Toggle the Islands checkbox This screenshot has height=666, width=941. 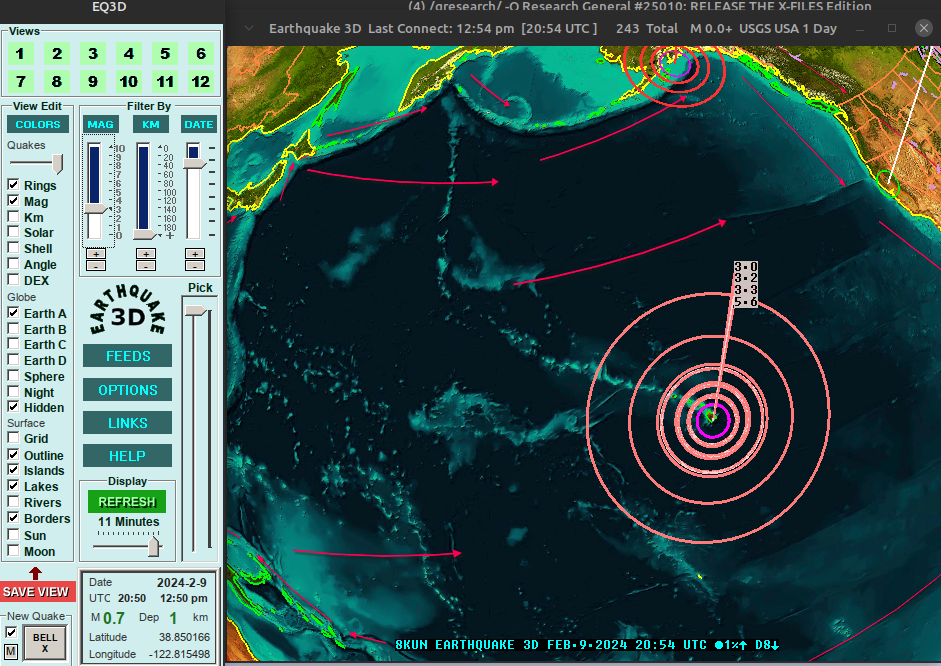tap(13, 470)
